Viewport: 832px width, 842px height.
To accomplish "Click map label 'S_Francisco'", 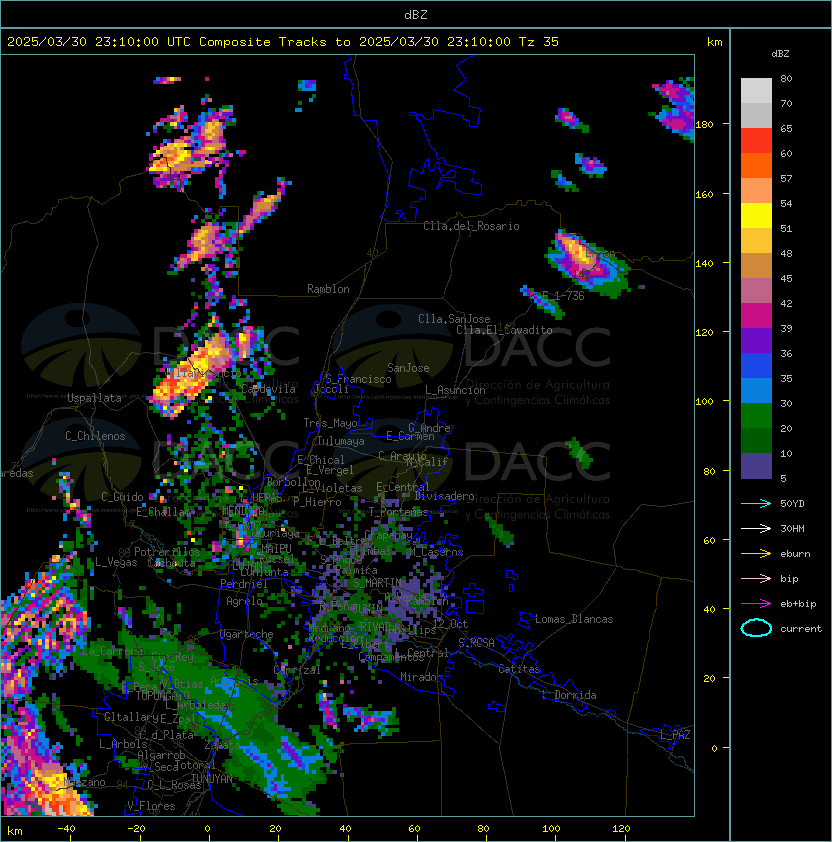I will tap(358, 379).
